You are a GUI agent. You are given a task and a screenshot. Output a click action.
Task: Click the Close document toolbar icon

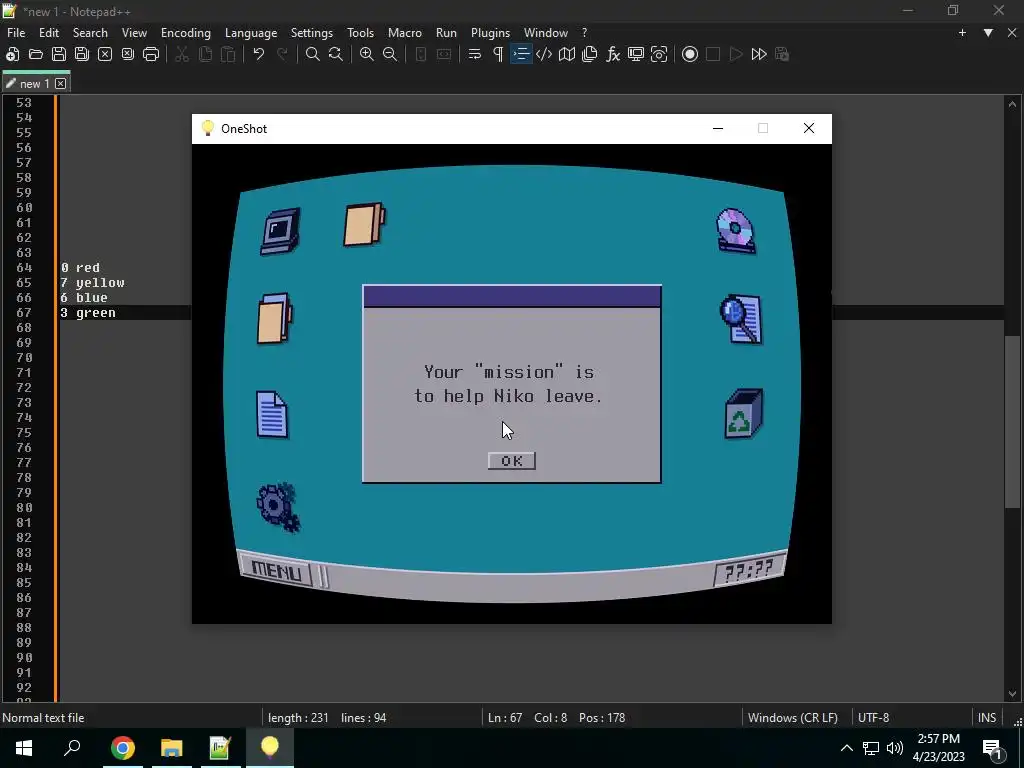(104, 54)
